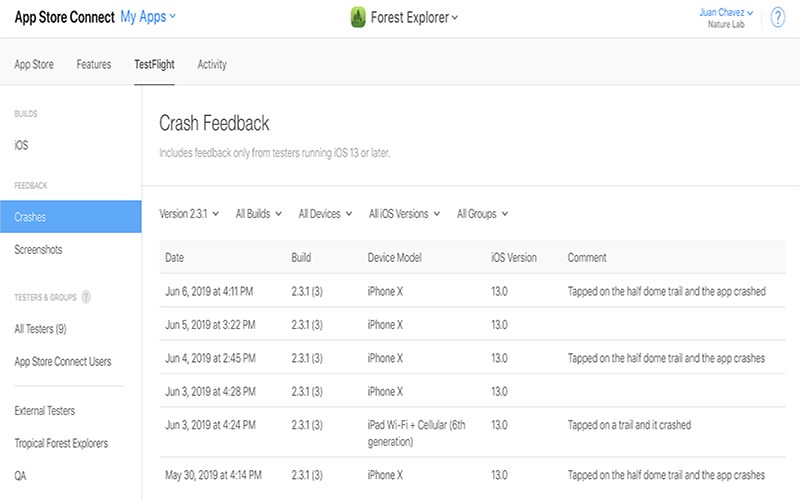Screen dimensions: 800x500
Task: Expand the Forest Explorer app switcher
Action: (414, 17)
